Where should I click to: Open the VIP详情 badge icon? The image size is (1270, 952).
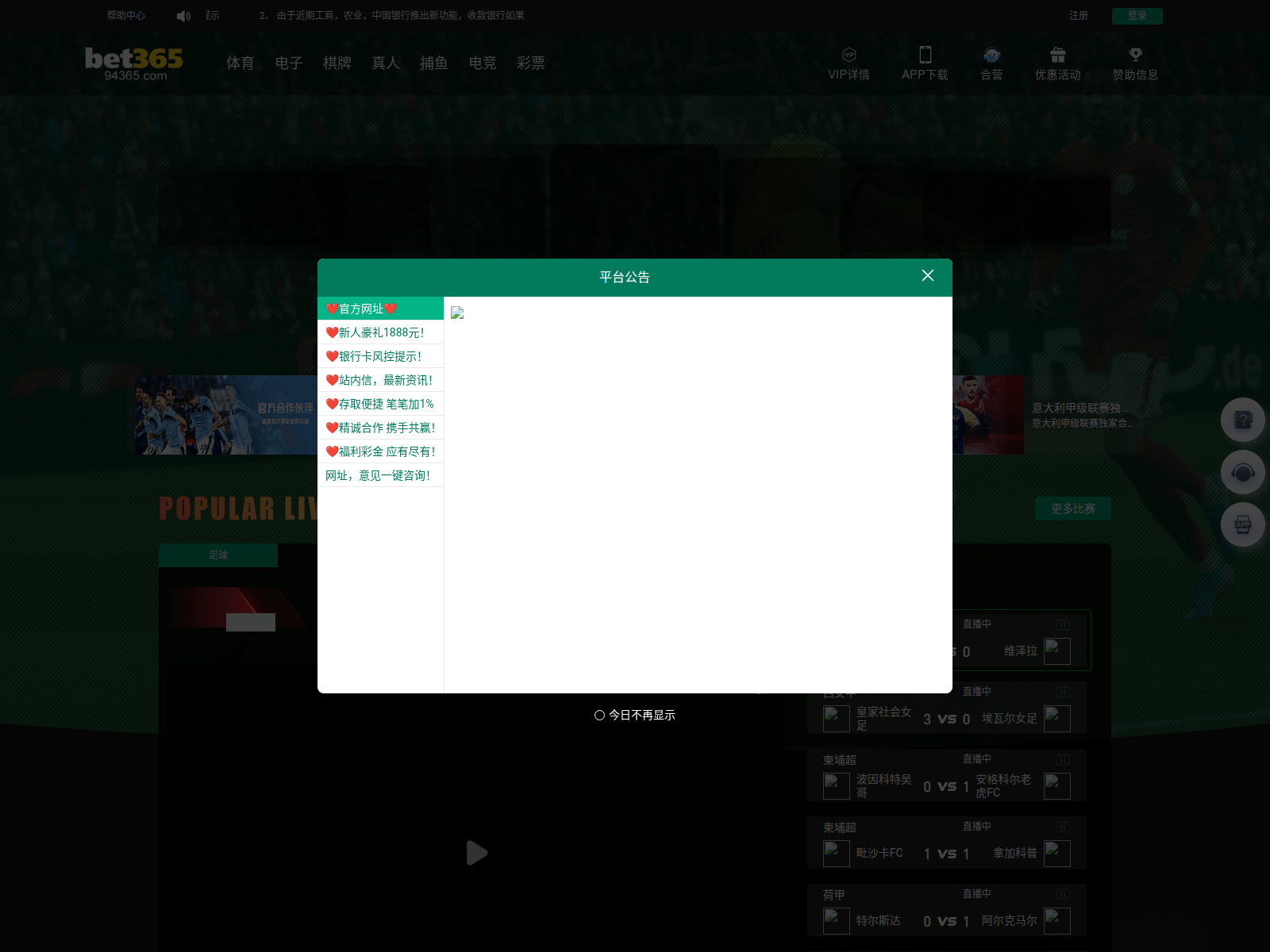pyautogui.click(x=849, y=55)
